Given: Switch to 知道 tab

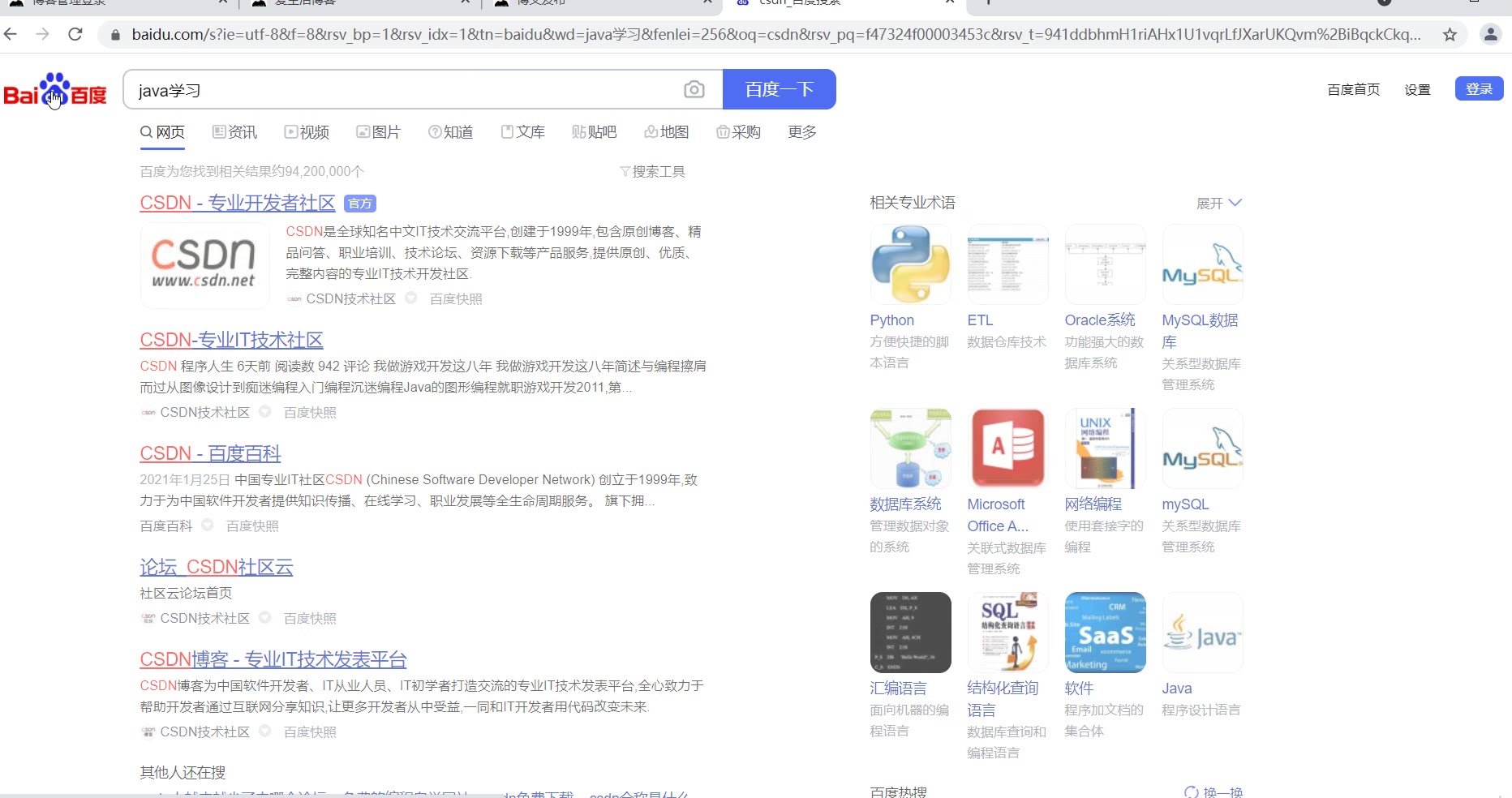Looking at the screenshot, I should click(x=451, y=132).
